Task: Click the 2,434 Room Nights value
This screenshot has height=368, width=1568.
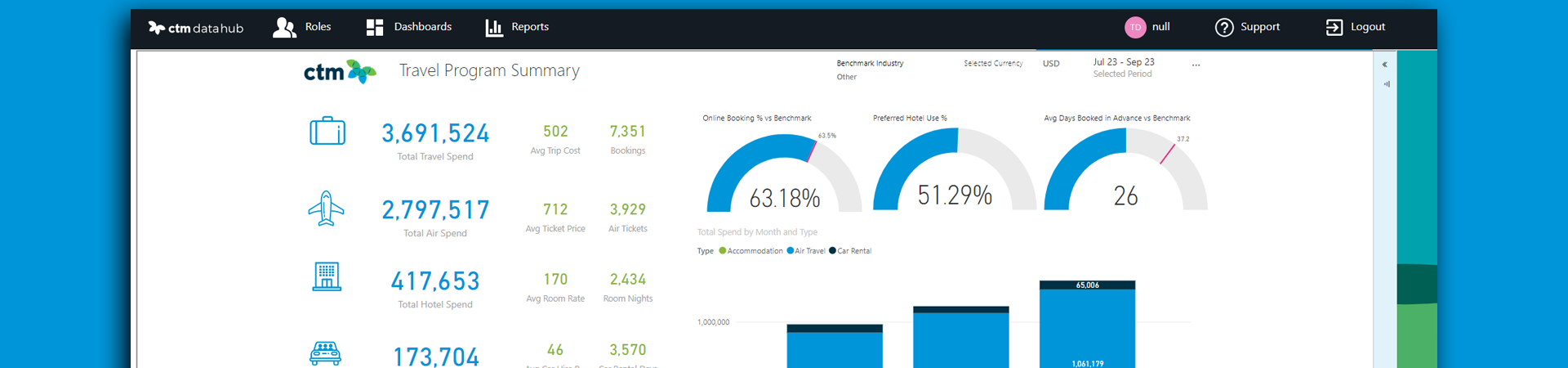Action: tap(627, 280)
